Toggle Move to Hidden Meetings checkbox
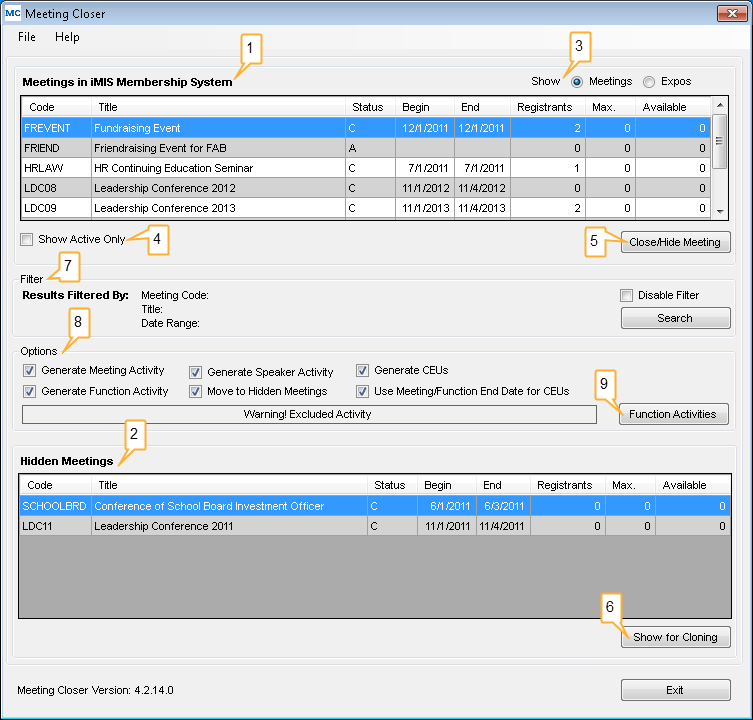This screenshot has height=720, width=753. [196, 391]
